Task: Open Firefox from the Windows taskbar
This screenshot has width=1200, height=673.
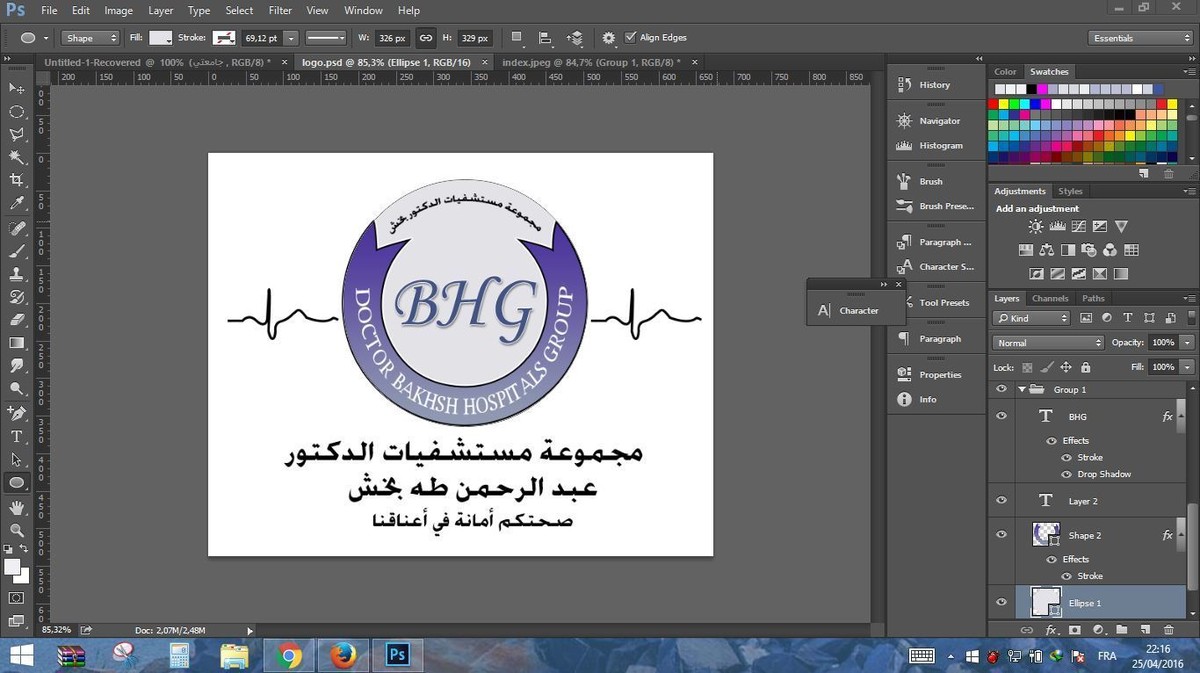Action: tap(343, 656)
